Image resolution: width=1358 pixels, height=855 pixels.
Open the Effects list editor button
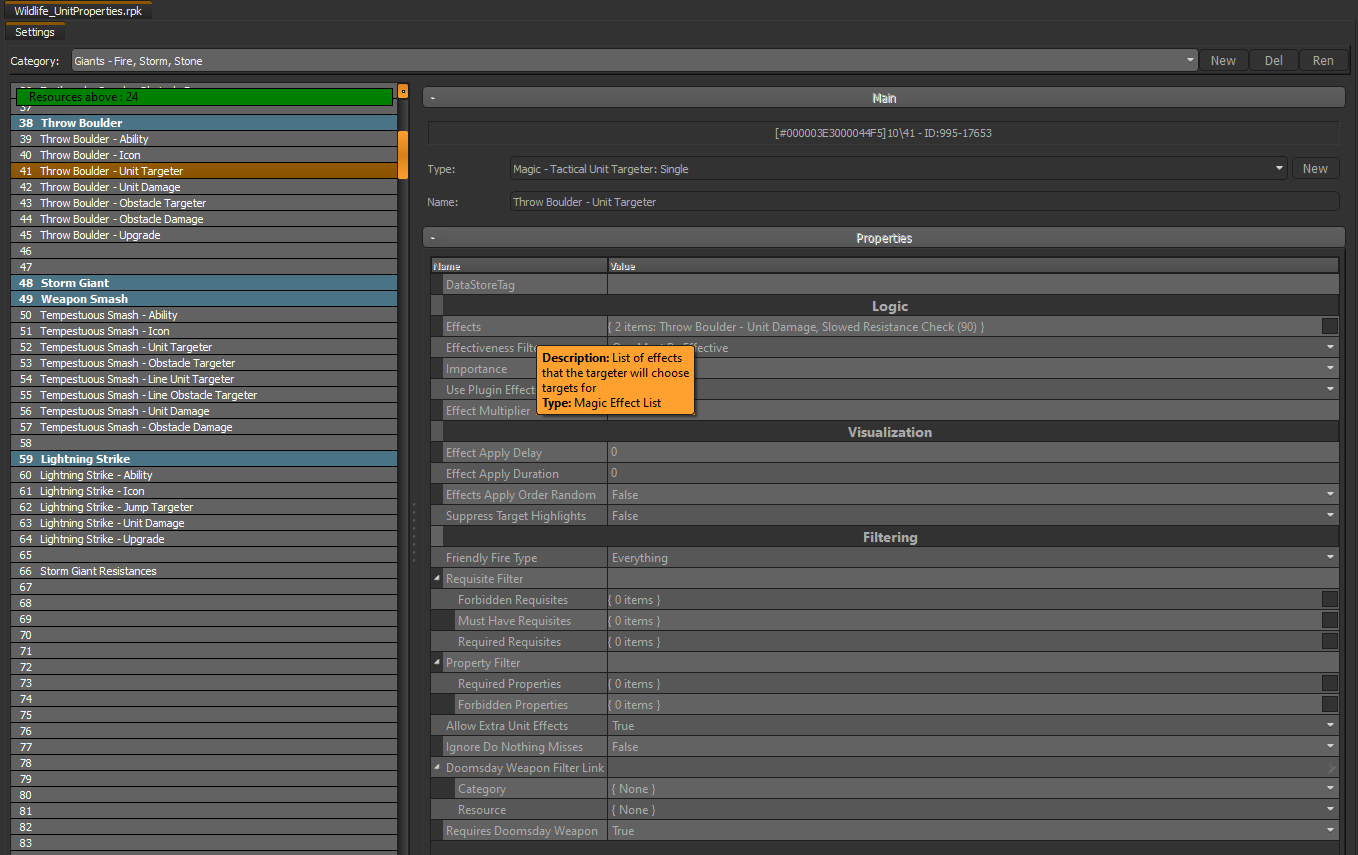[x=1329, y=326]
